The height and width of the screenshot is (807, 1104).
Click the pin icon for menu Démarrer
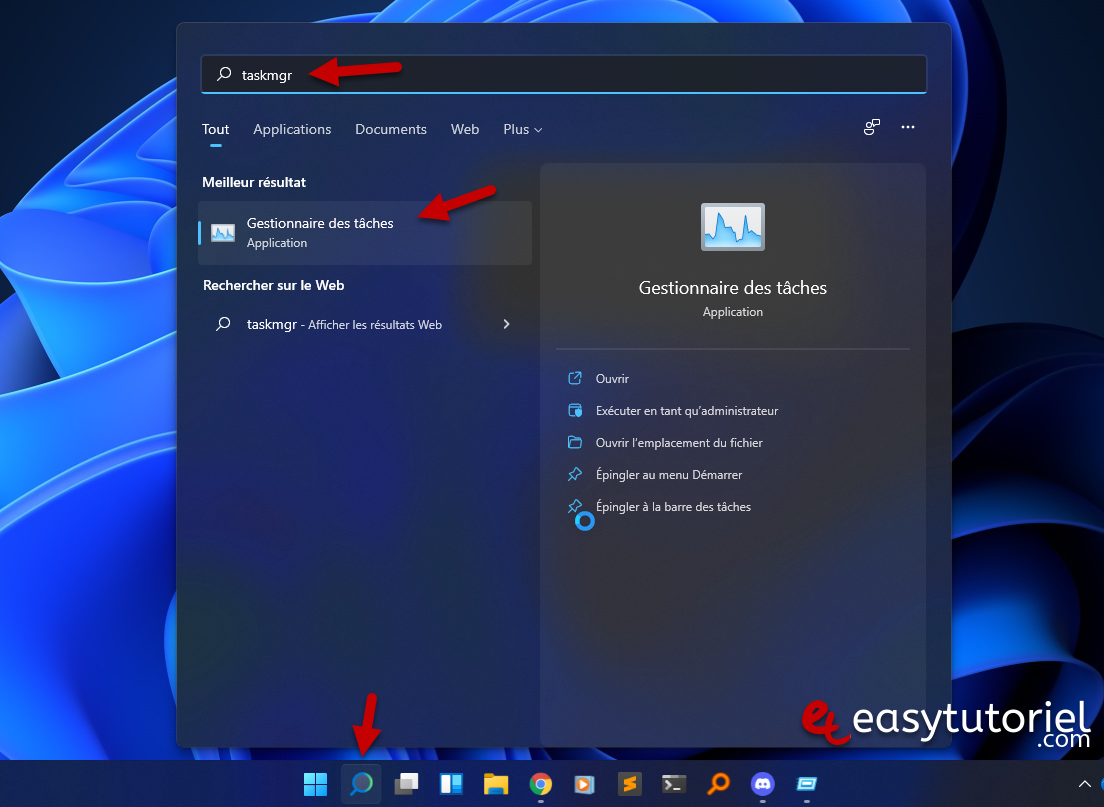(575, 475)
